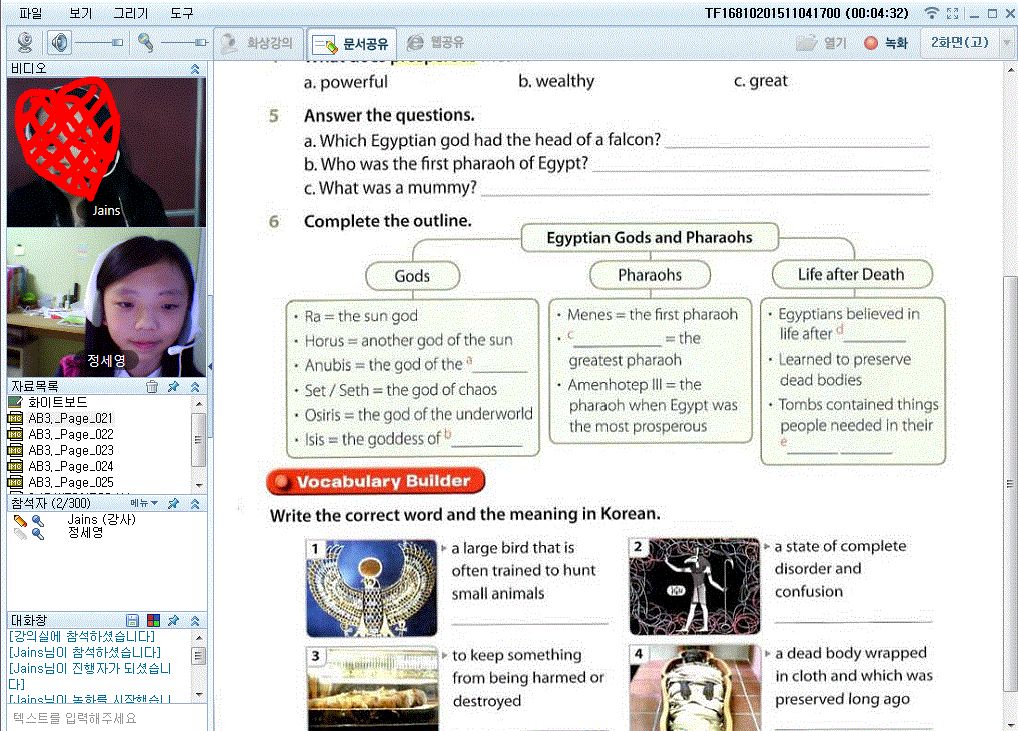Click the webcam icon in the toolbar
Screen dimensions: 1018x731
pyautogui.click(x=25, y=43)
